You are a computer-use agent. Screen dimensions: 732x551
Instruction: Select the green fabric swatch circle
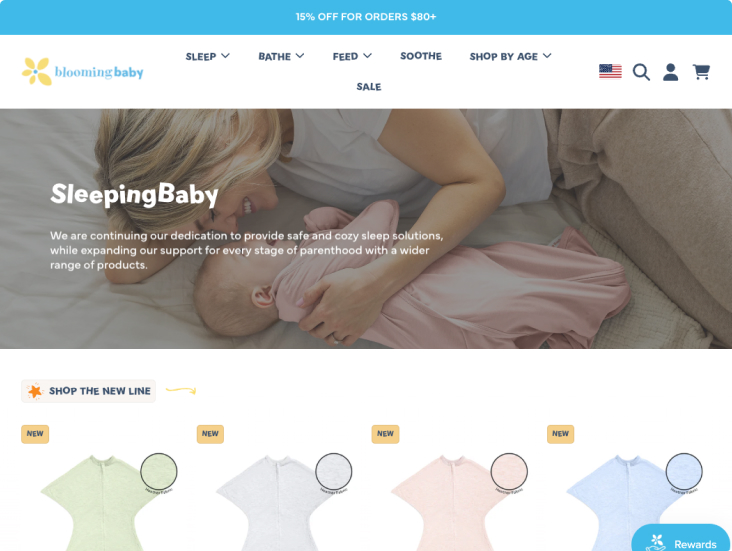coord(159,472)
